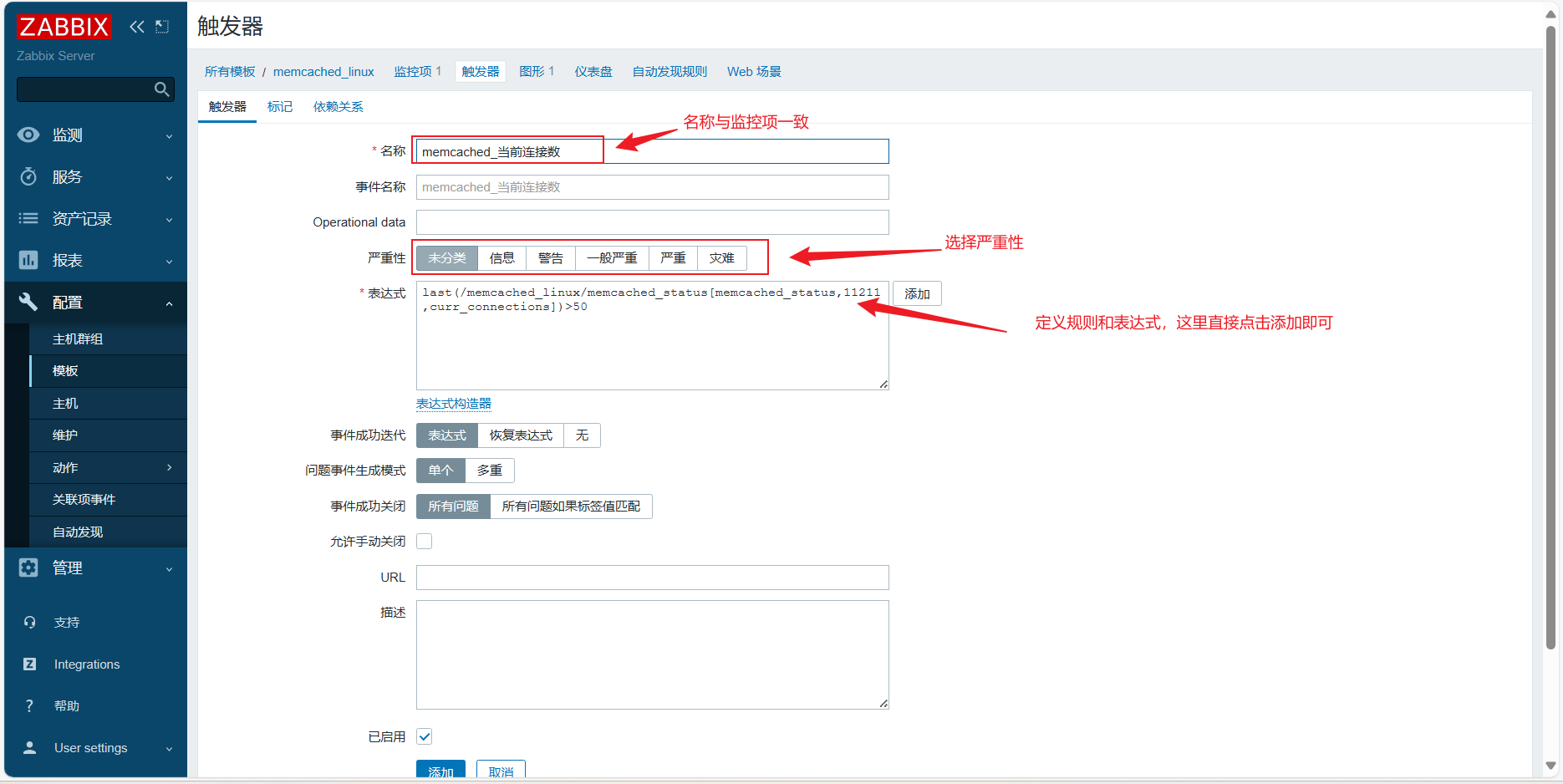Choose 恢复表达式 for event recovery

pos(521,435)
